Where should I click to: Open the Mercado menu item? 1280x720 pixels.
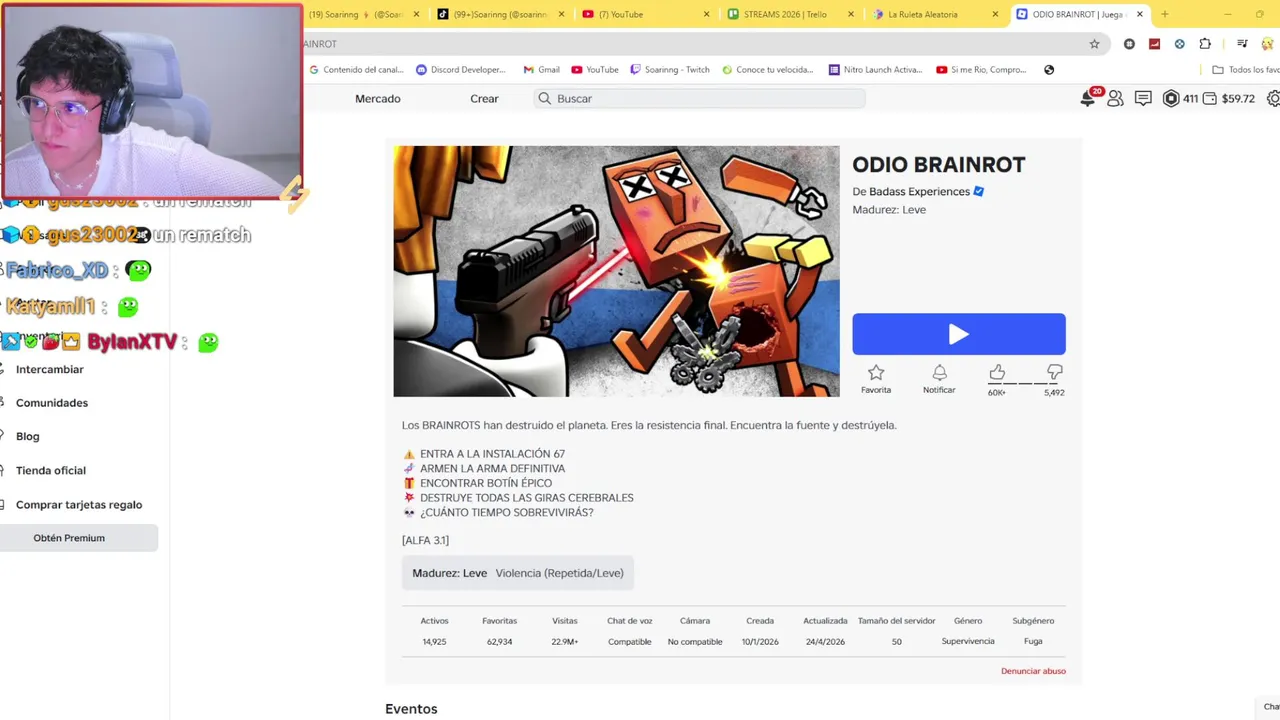pyautogui.click(x=378, y=98)
